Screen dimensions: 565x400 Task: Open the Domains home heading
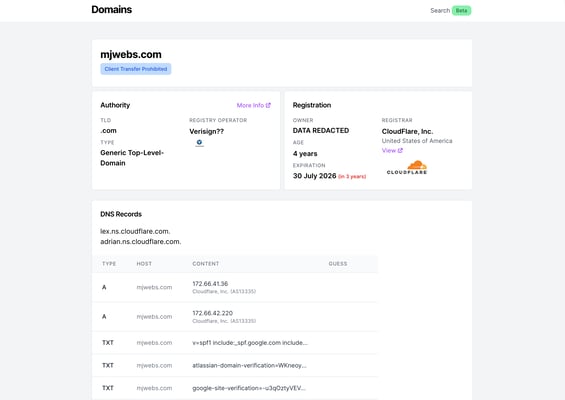111,10
